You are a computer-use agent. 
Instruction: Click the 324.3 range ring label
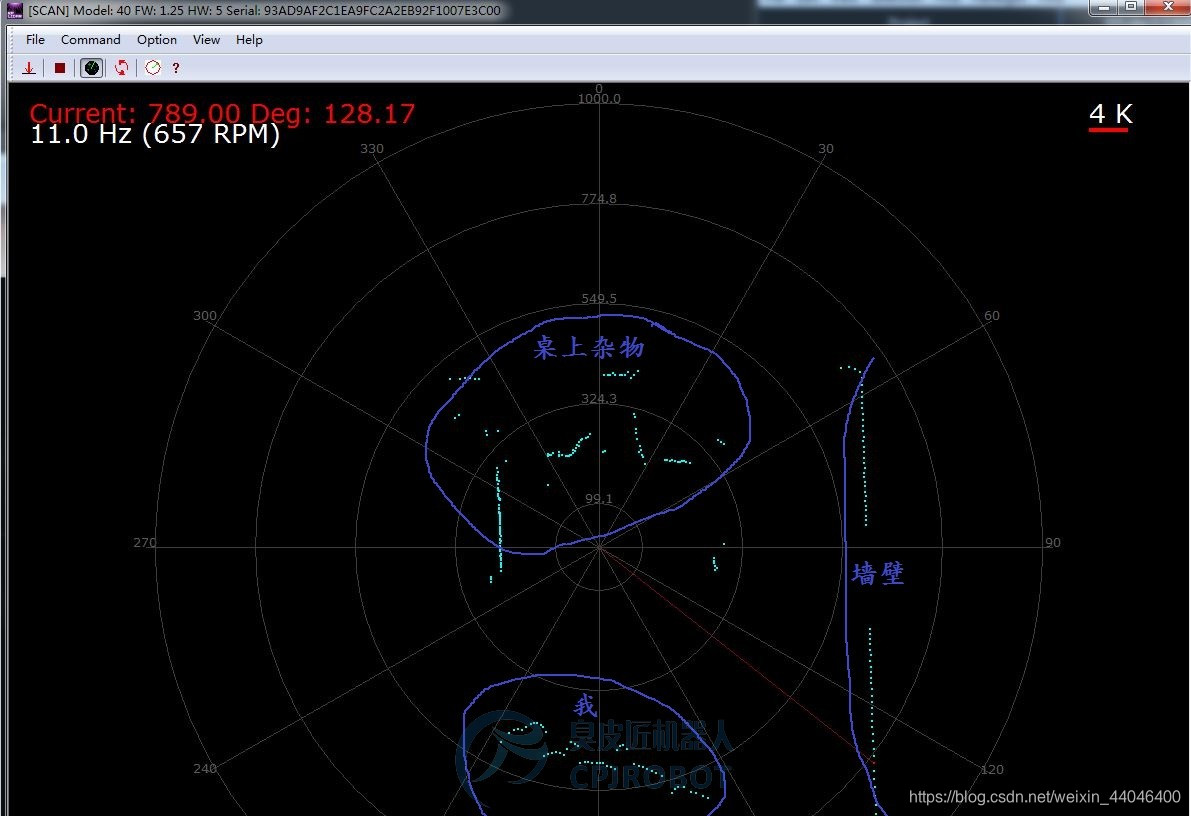pyautogui.click(x=599, y=398)
